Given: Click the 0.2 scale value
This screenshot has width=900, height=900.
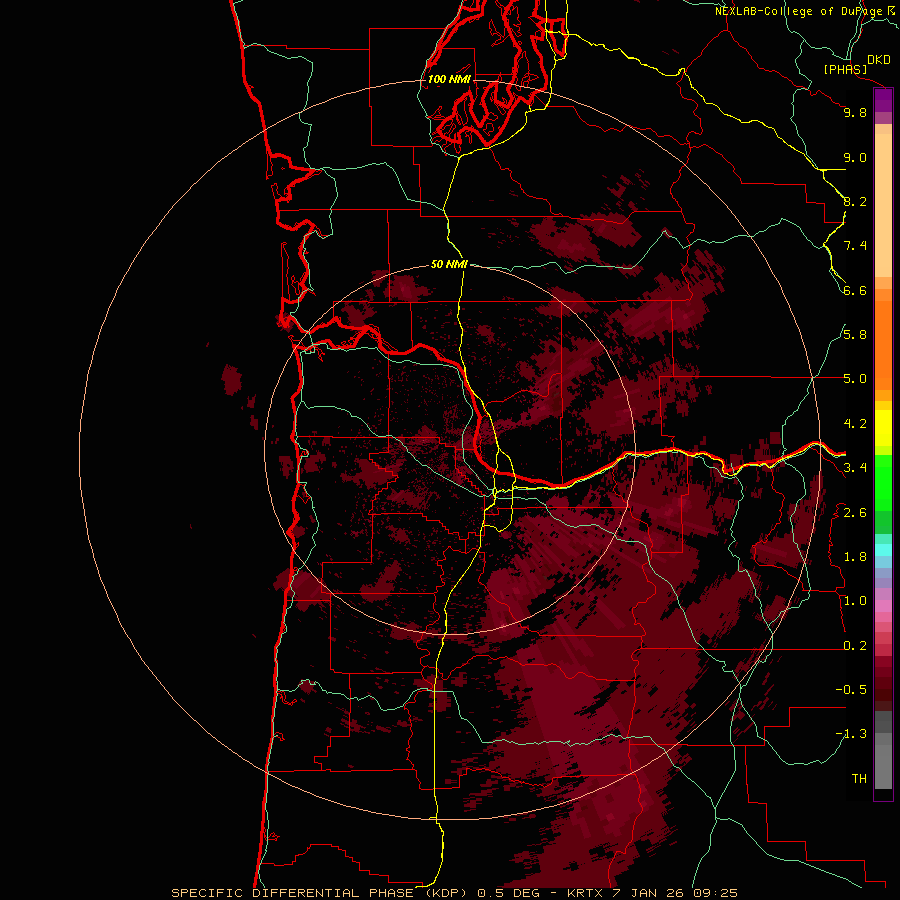Looking at the screenshot, I should point(855,646).
